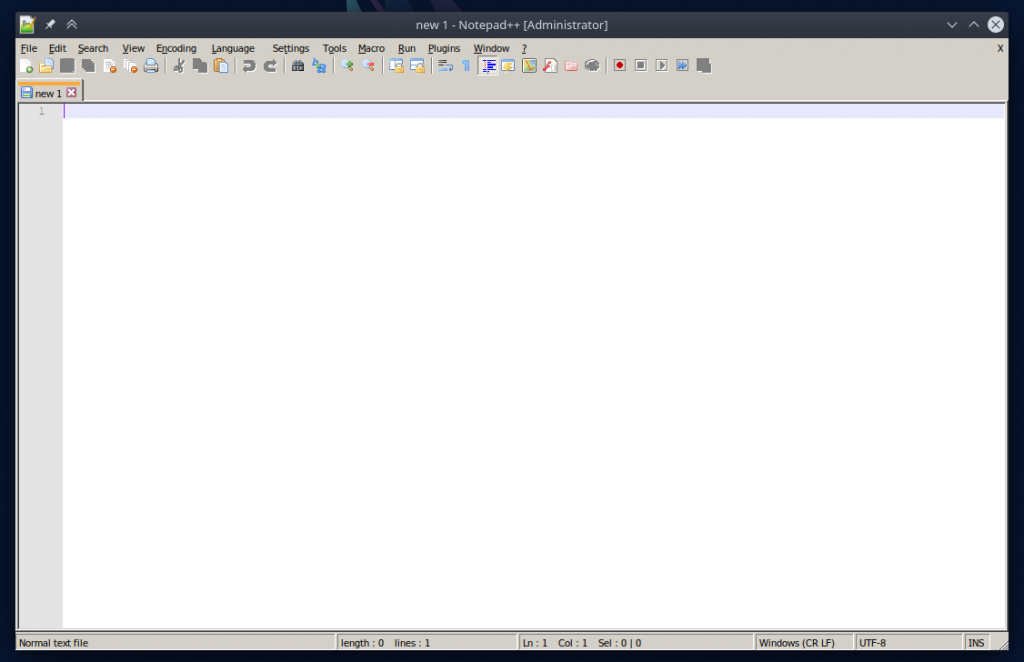The image size is (1024, 662).
Task: Click the Undo arrow icon
Action: point(249,66)
